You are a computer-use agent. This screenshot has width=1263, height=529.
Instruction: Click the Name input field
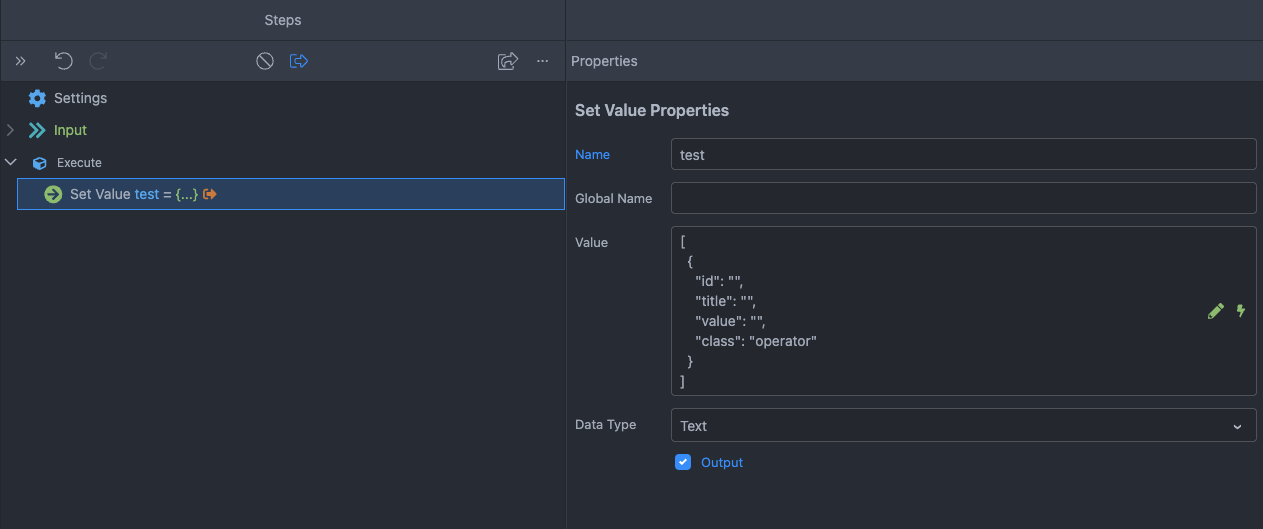[x=963, y=154]
